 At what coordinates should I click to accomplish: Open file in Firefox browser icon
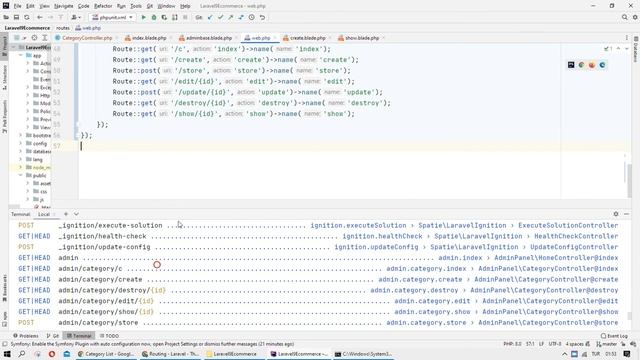(x=592, y=65)
